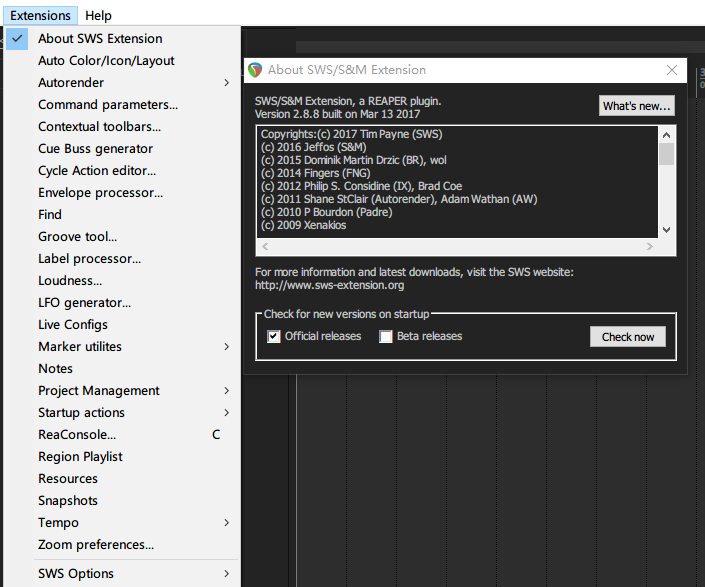The width and height of the screenshot is (705, 587).
Task: Select Auto Color/Icon/Layout
Action: click(x=122, y=61)
